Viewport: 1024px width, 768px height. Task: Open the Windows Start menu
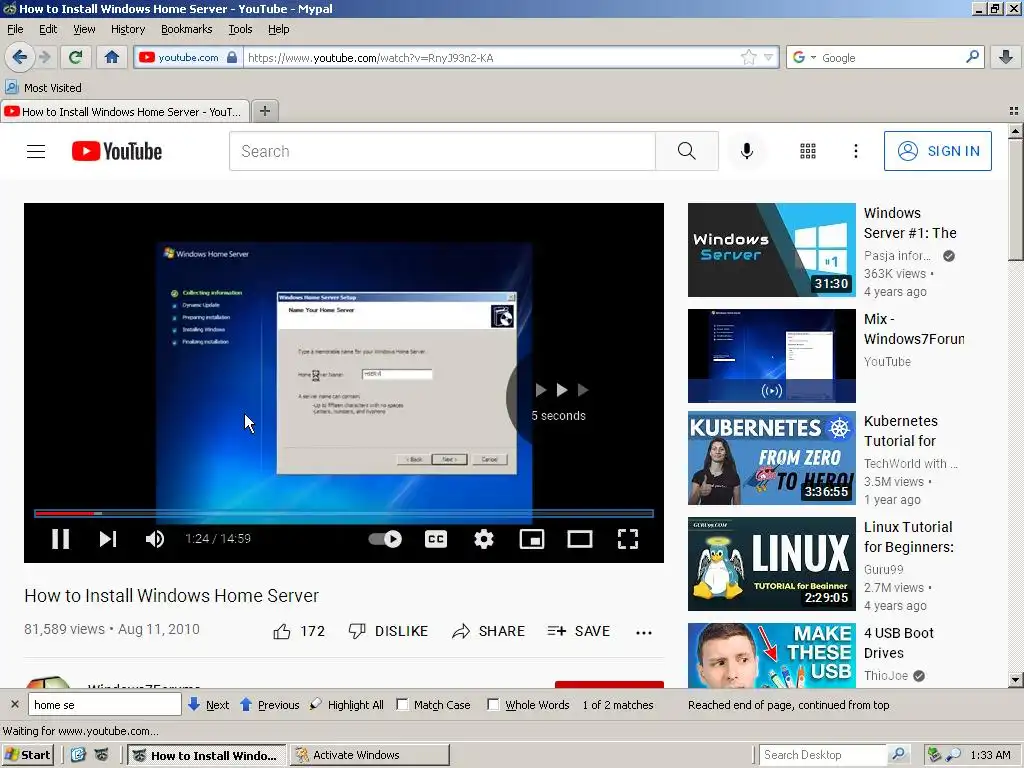point(27,755)
